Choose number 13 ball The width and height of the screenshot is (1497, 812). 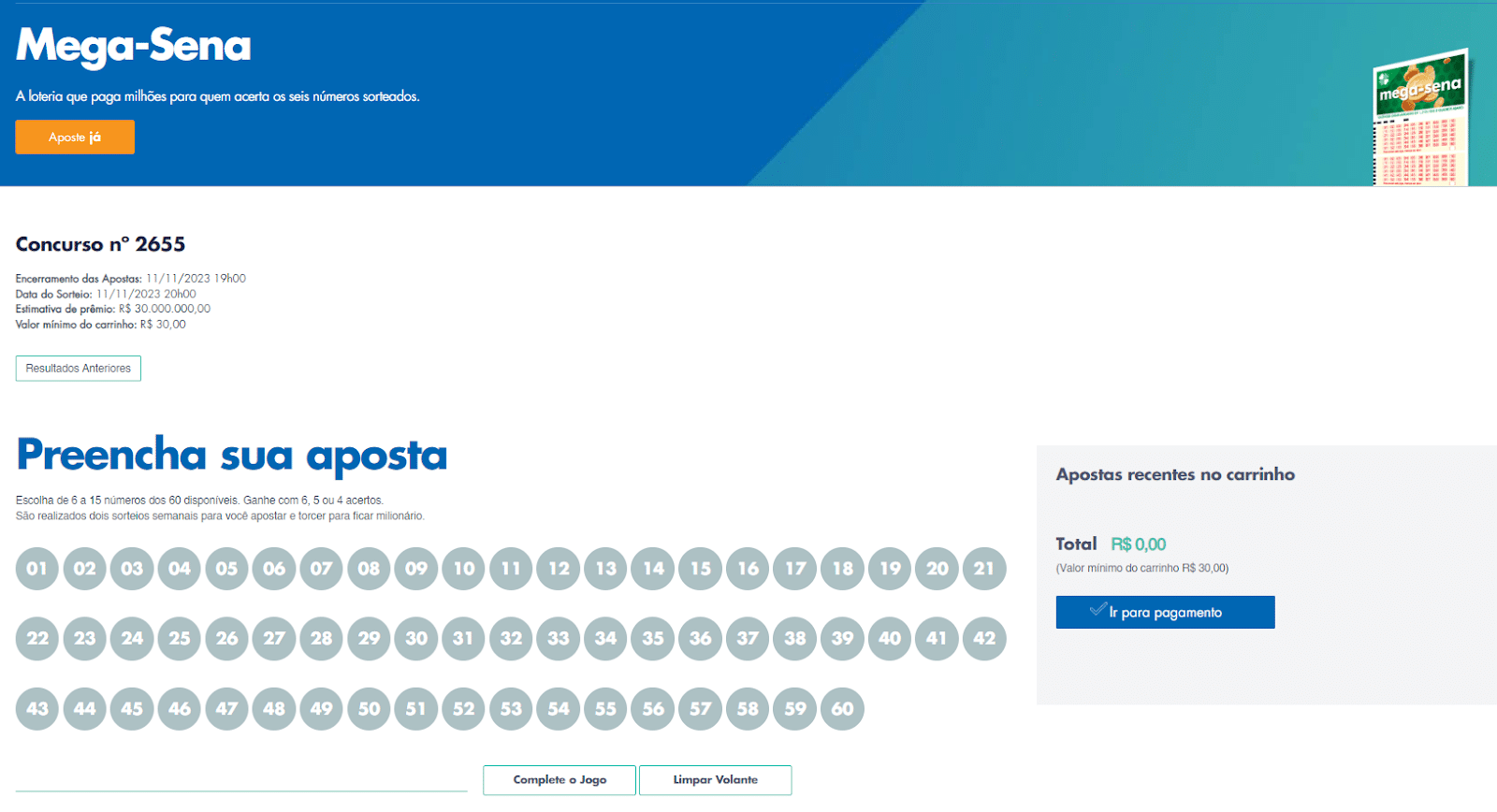606,569
